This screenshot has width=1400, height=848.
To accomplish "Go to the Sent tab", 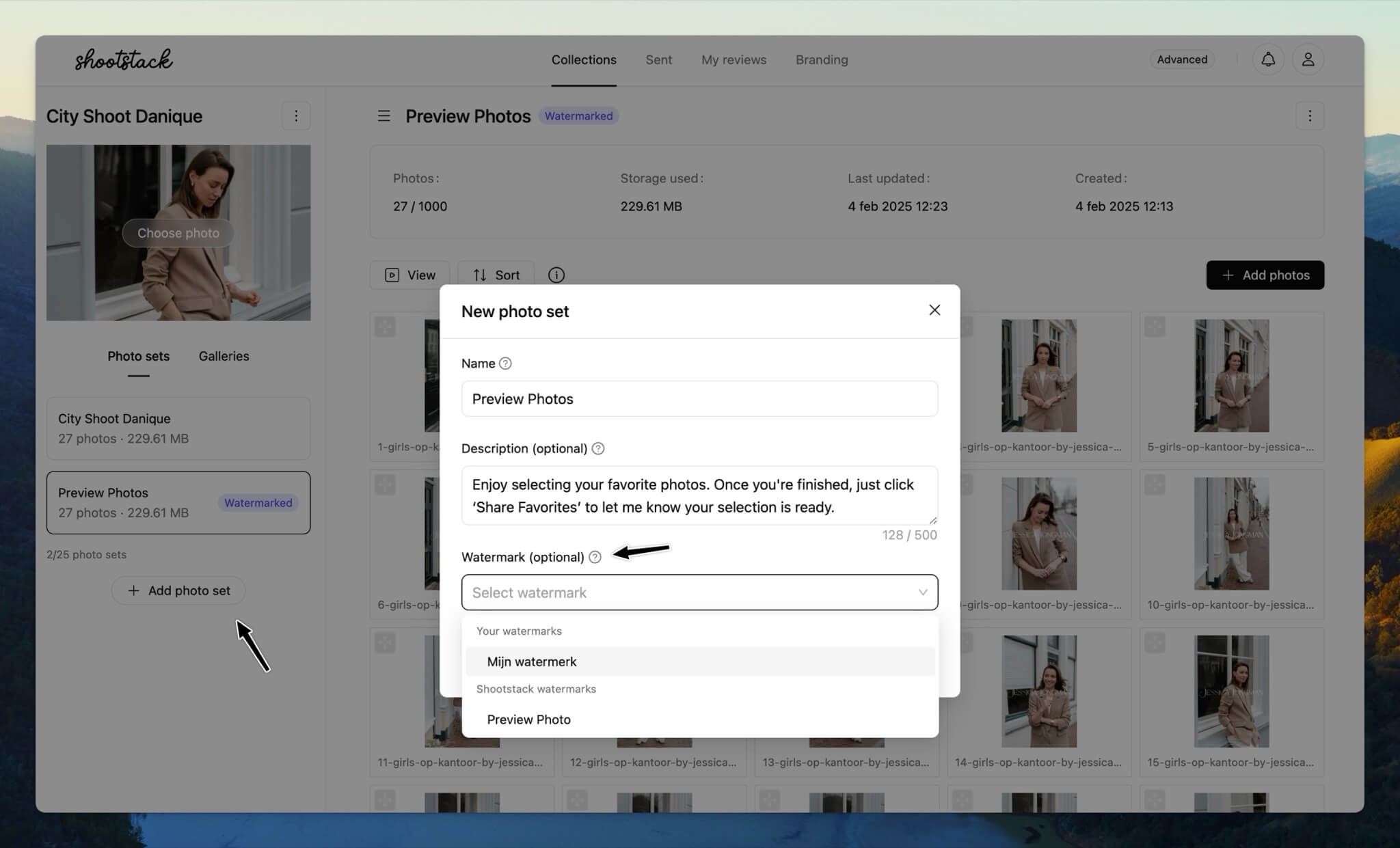I will point(659,59).
